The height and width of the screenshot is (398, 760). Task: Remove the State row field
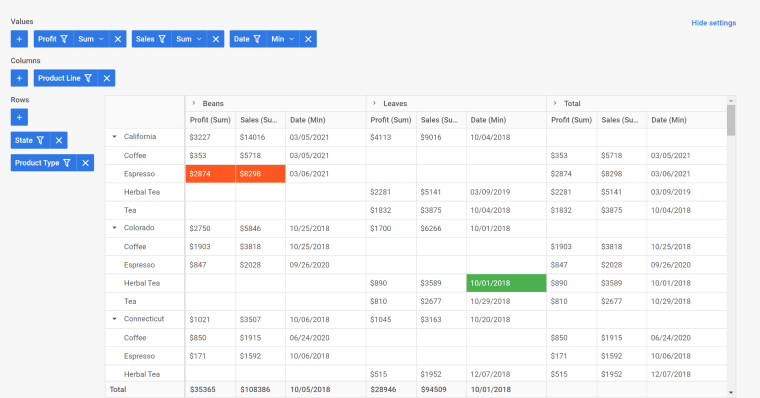(59, 140)
